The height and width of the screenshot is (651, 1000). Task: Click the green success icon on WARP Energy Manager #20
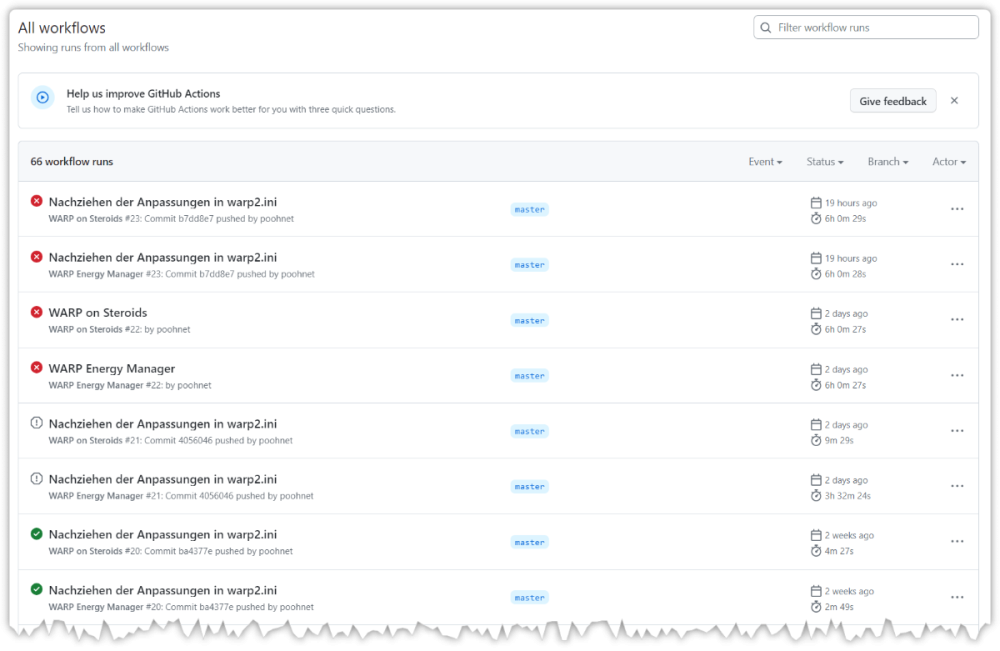click(x=37, y=590)
